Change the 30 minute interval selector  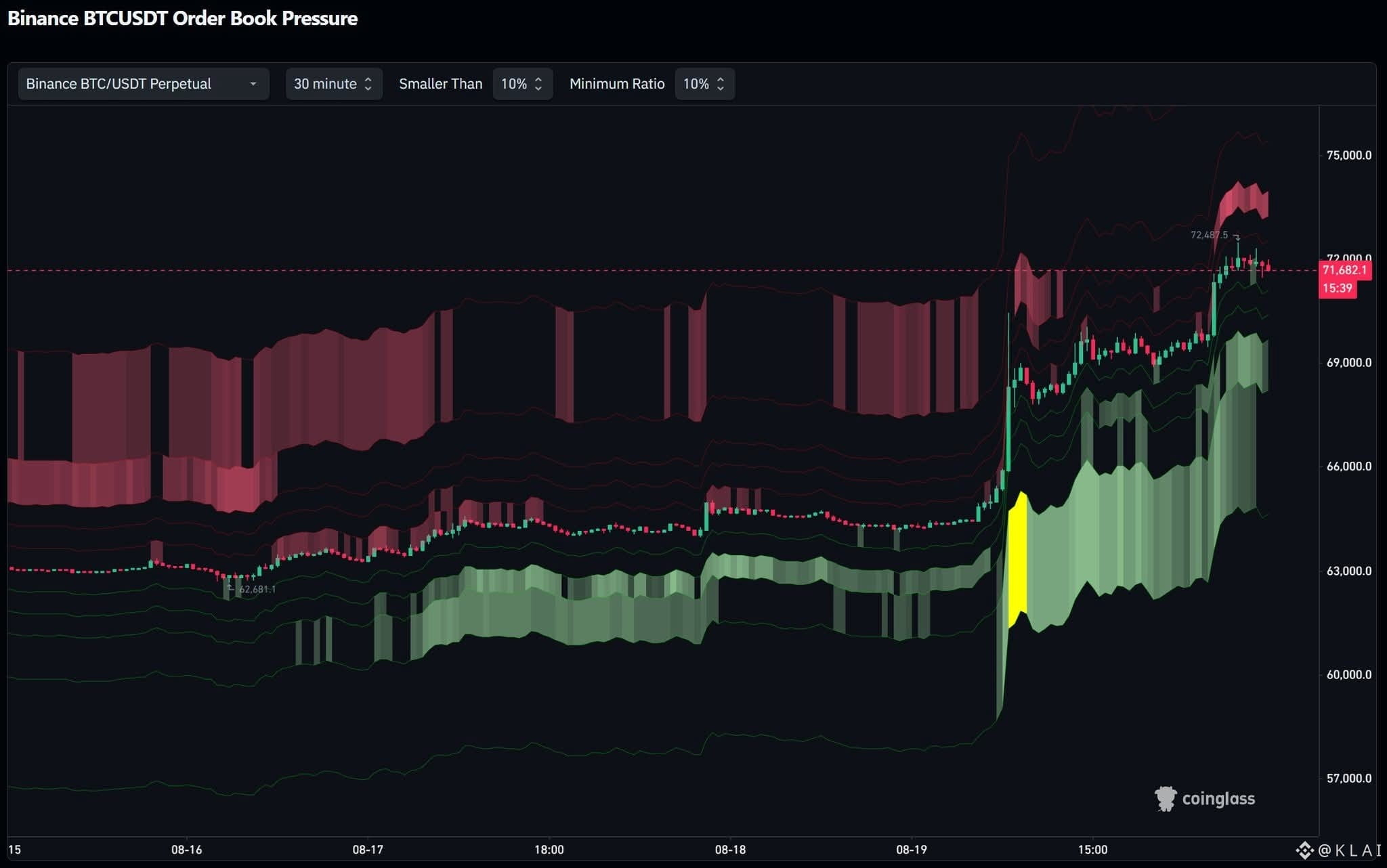tap(334, 84)
